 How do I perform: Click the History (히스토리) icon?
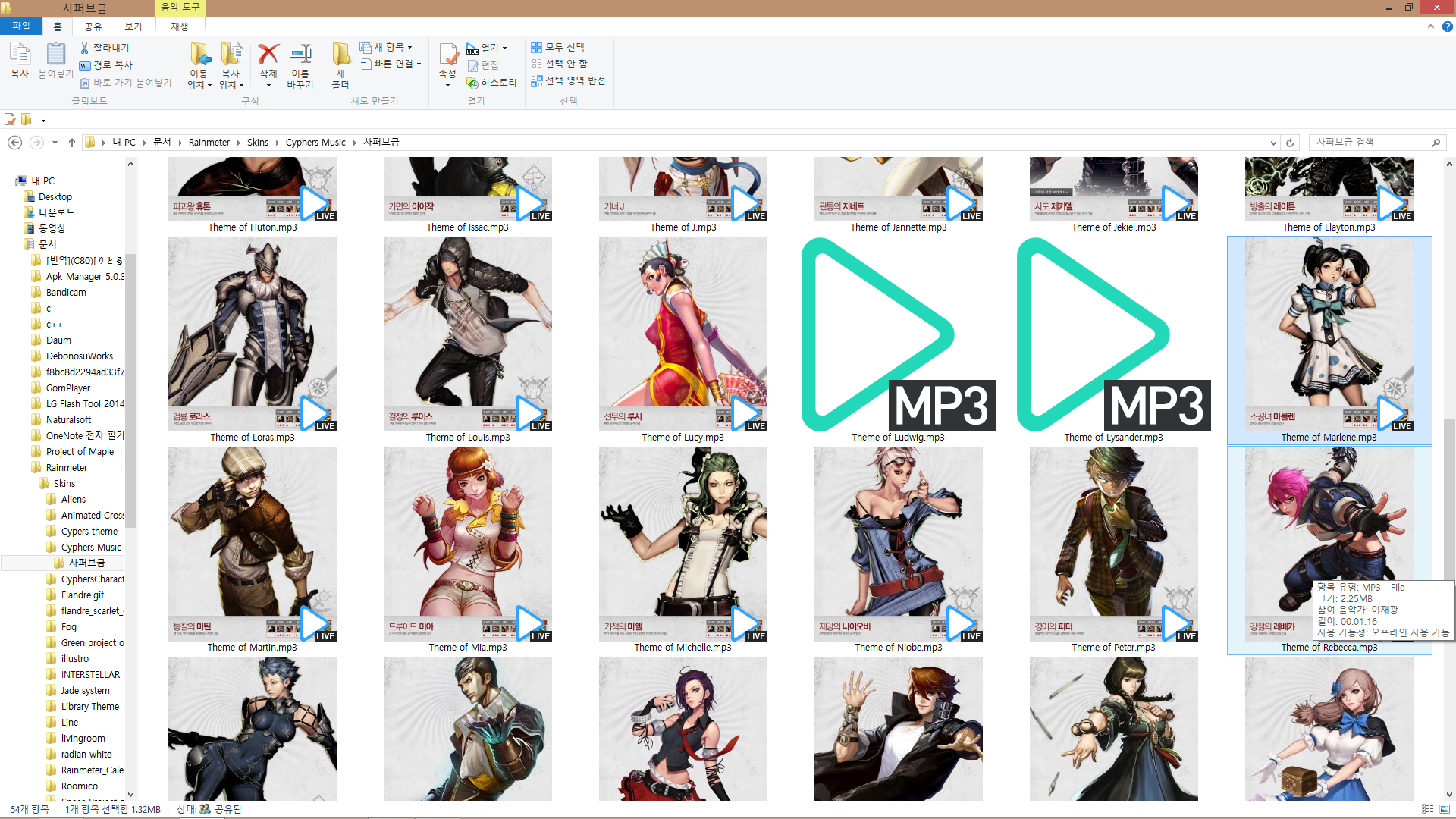tap(472, 83)
